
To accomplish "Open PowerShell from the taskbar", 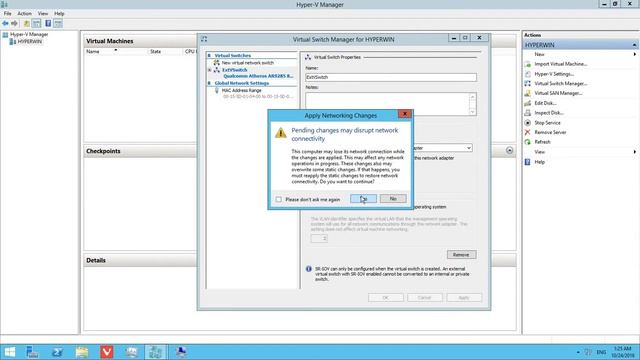I will pos(57,352).
